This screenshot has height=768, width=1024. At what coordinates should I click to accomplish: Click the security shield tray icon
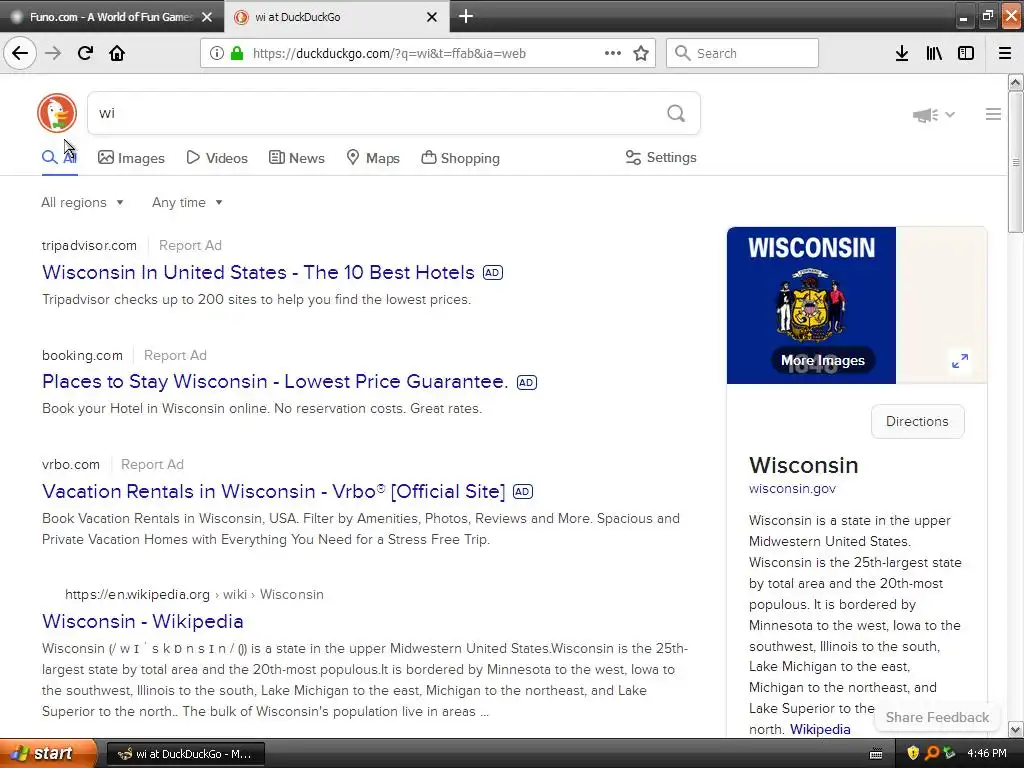point(913,753)
